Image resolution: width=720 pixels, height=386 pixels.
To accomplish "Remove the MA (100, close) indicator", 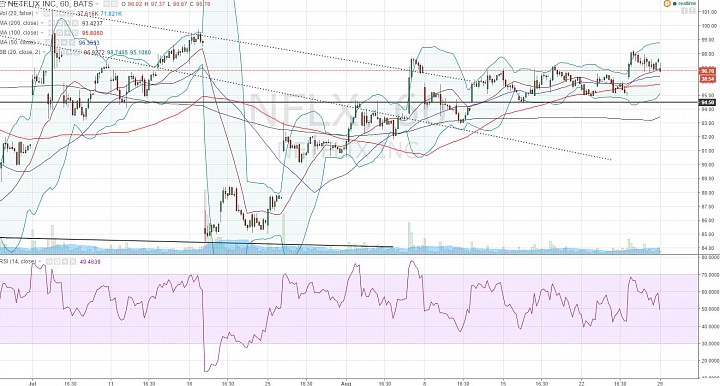I will point(75,33).
